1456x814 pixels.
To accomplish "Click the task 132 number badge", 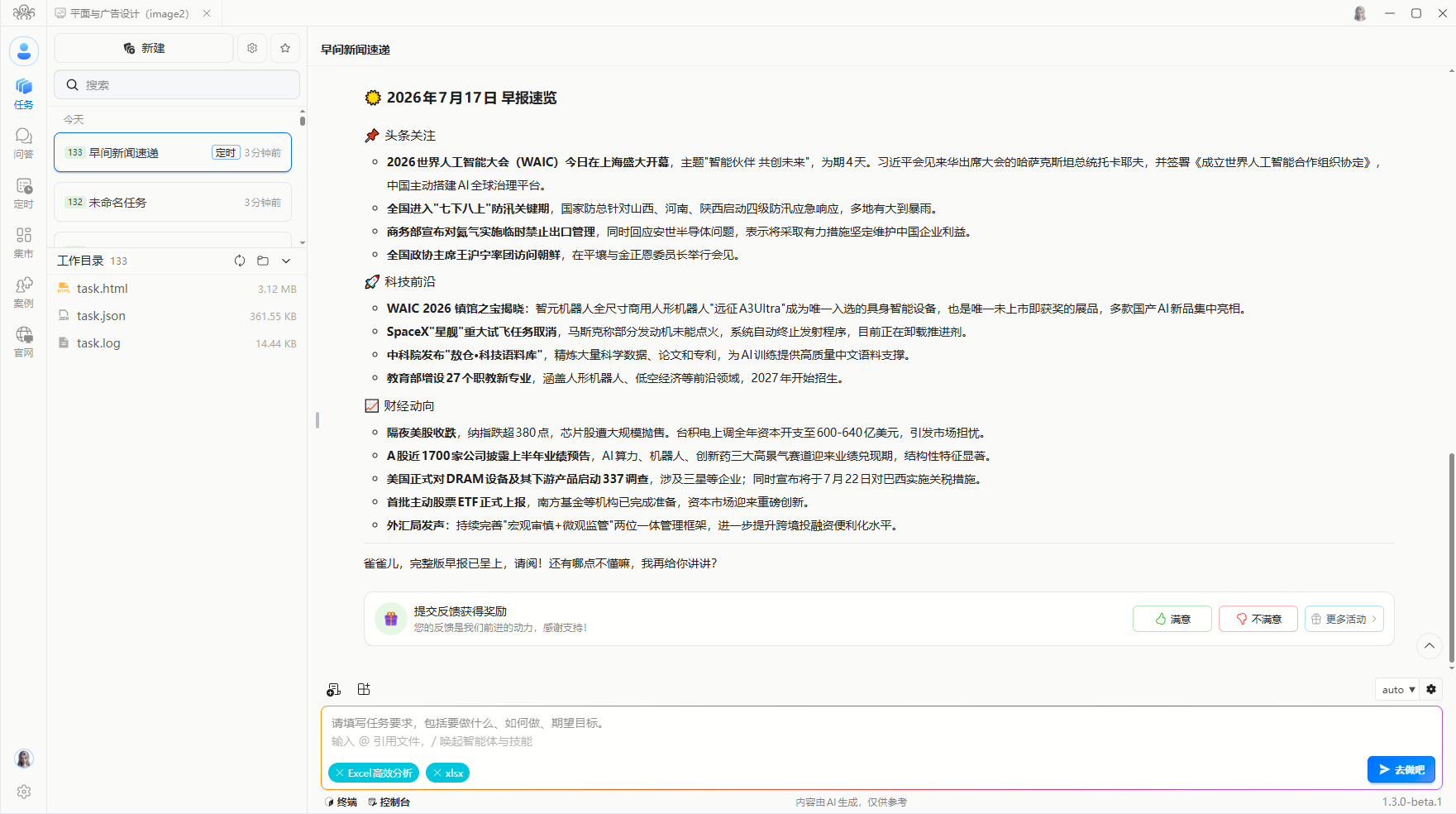I will [75, 202].
